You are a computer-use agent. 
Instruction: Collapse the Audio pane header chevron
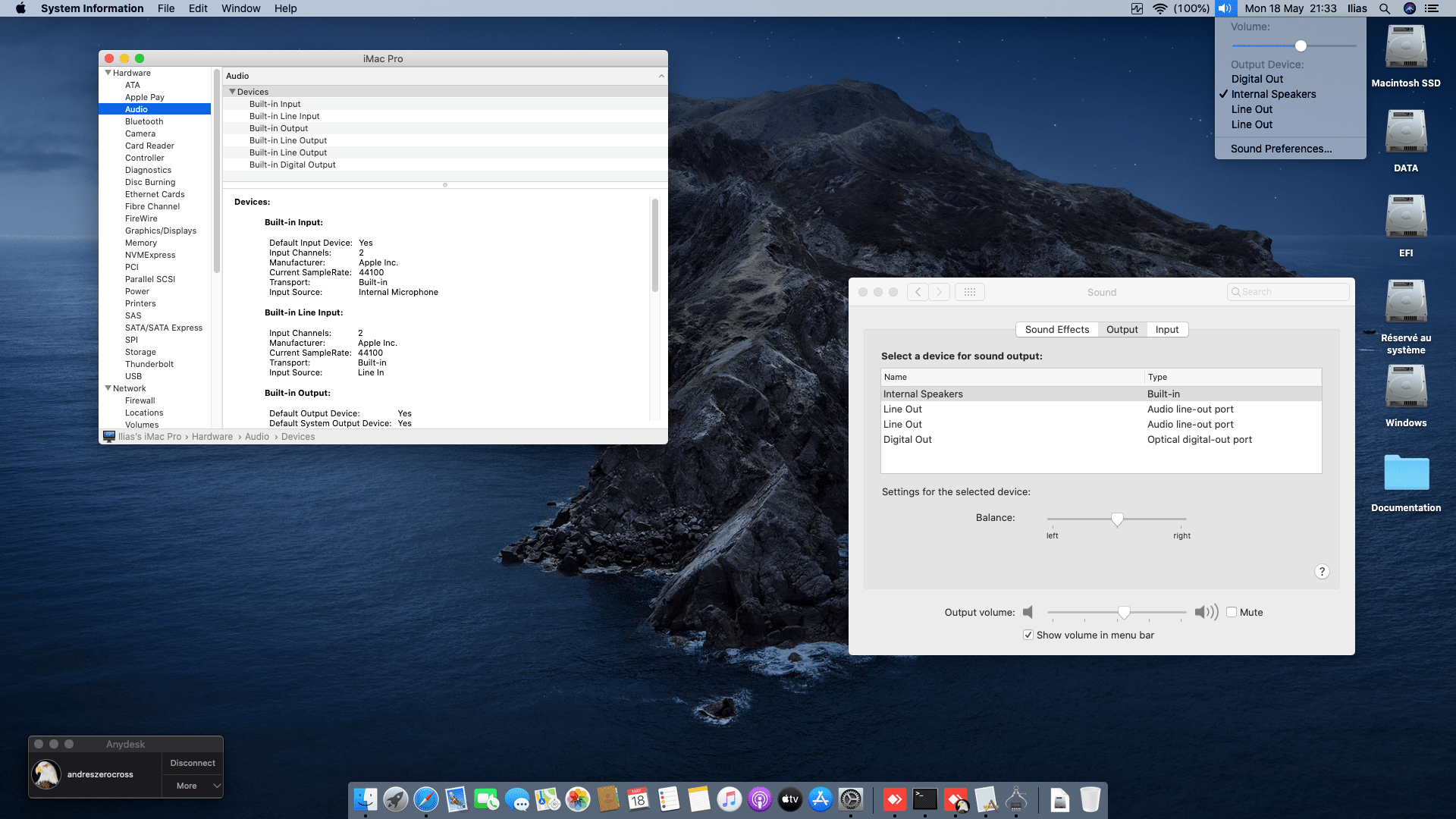[661, 76]
